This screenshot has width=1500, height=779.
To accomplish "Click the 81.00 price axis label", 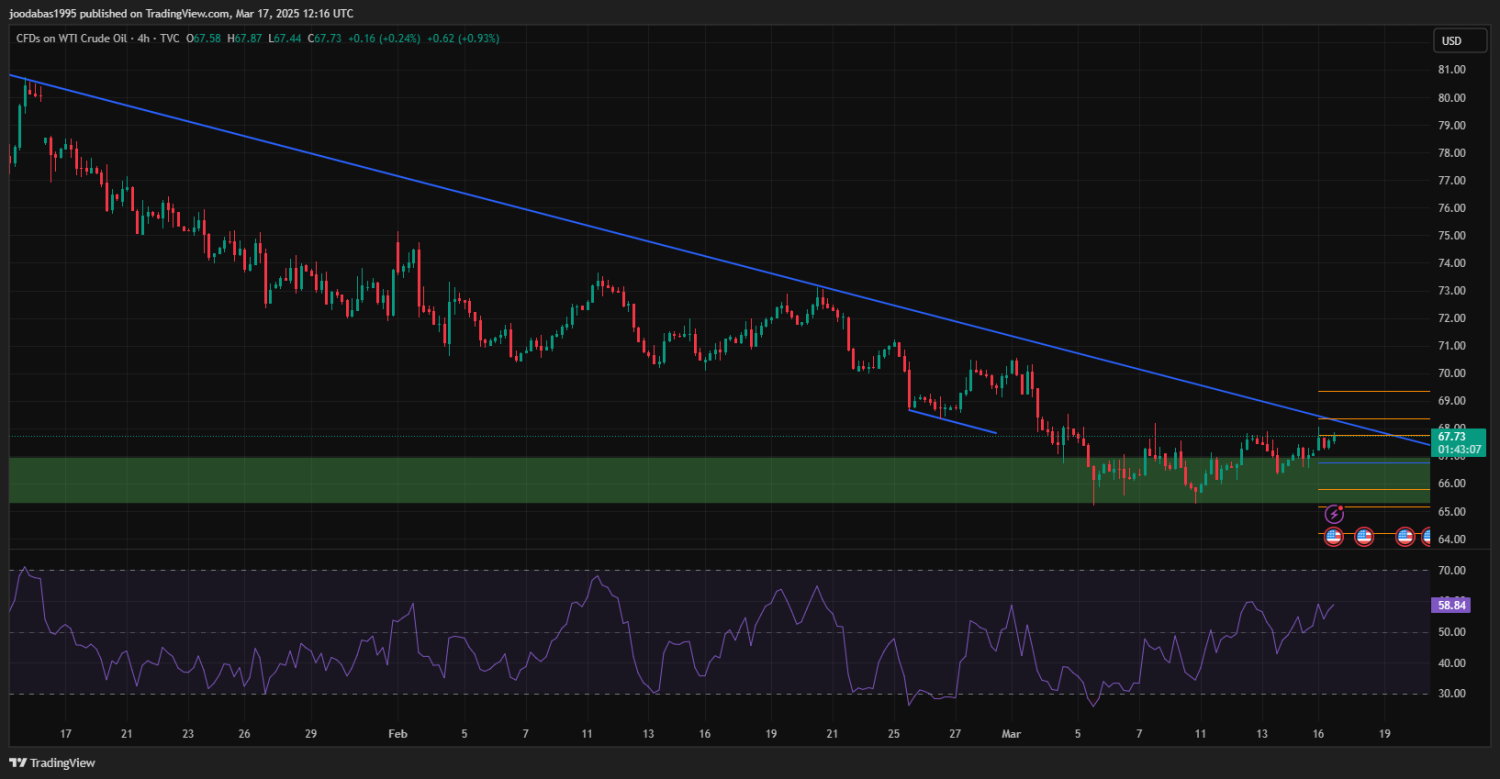I will (x=1451, y=70).
